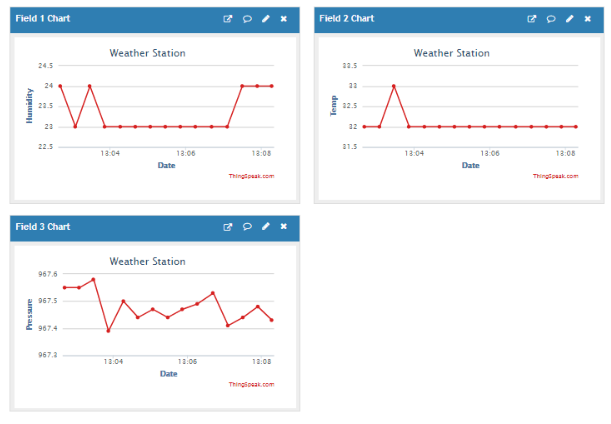Viewport: 611px width, 424px height.
Task: Click the Weather Station title in Field 2 chart
Action: point(451,53)
